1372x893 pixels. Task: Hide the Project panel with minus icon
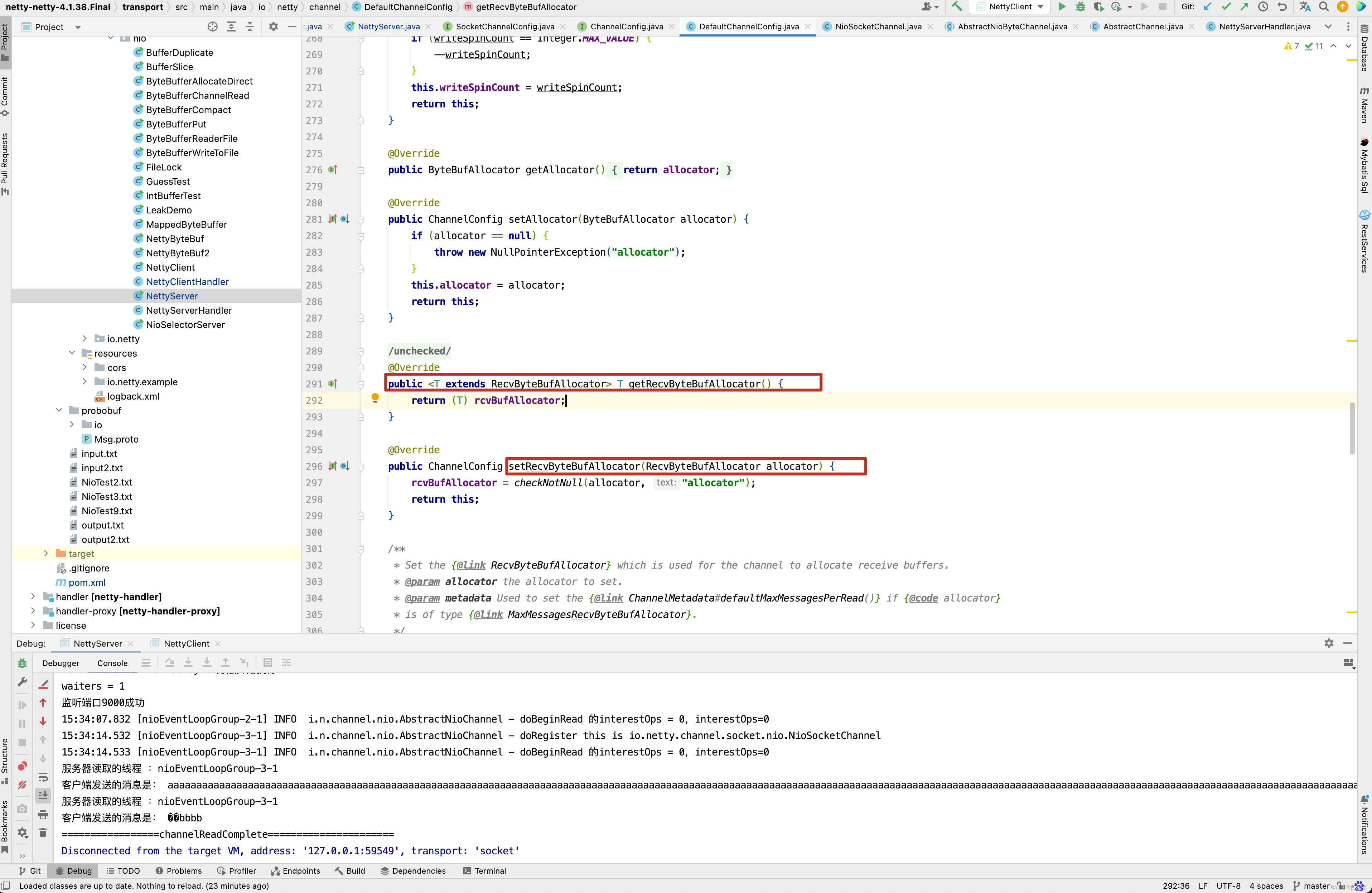[x=292, y=26]
